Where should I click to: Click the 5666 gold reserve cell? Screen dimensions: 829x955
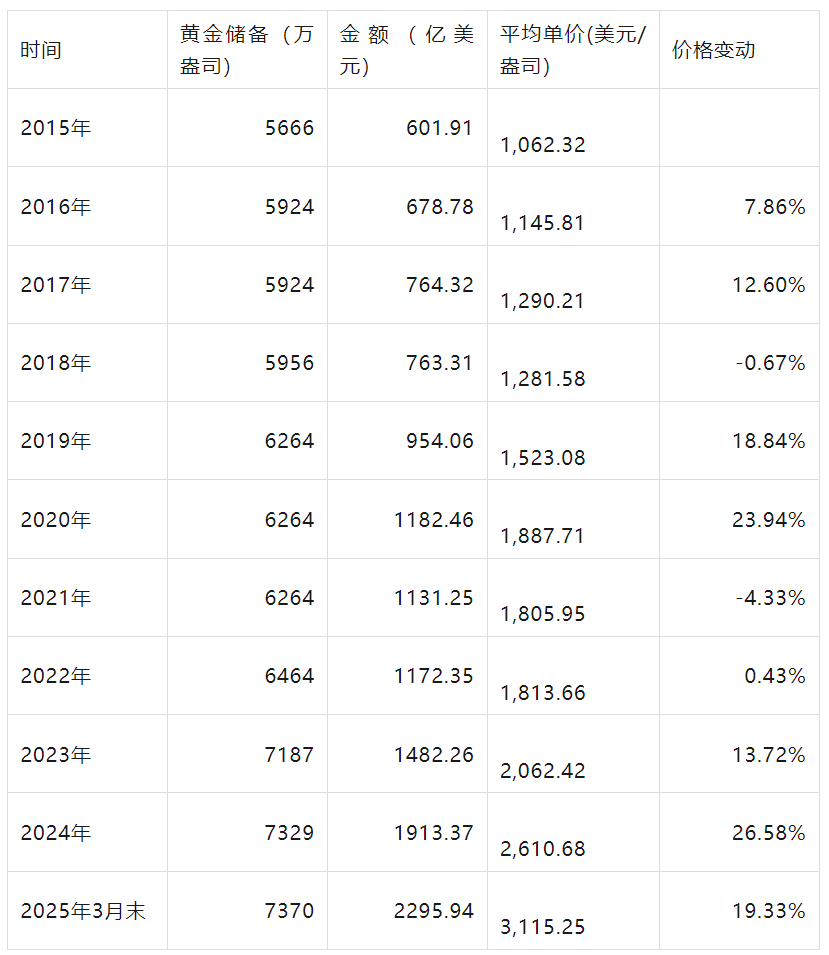247,128
